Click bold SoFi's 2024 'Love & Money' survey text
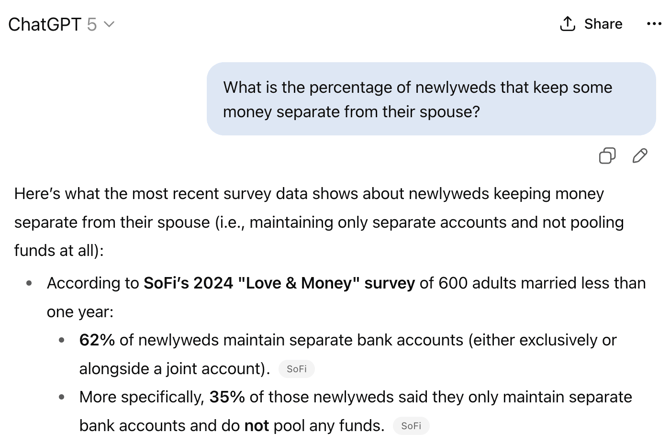This screenshot has height=444, width=670. pyautogui.click(x=279, y=283)
